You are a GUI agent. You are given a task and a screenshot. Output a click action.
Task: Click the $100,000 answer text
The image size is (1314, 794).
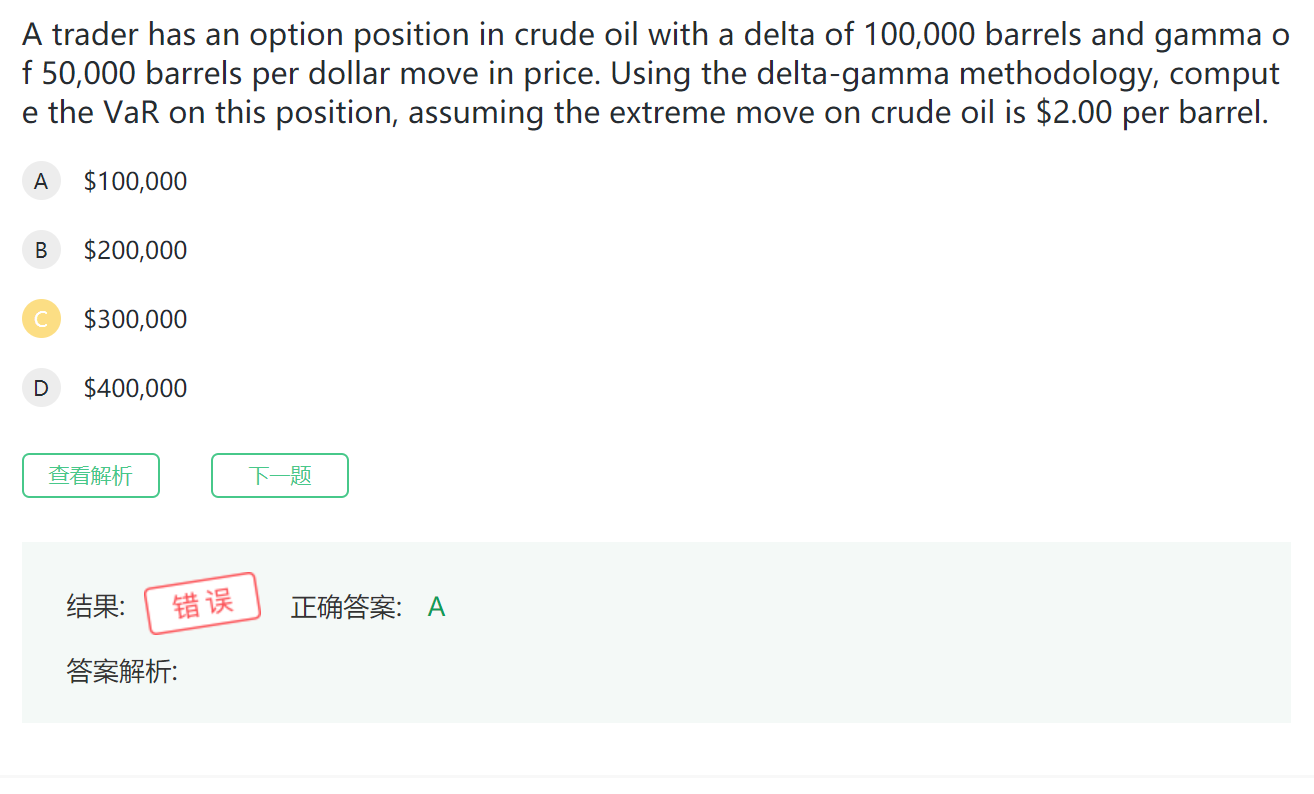pyautogui.click(x=135, y=181)
